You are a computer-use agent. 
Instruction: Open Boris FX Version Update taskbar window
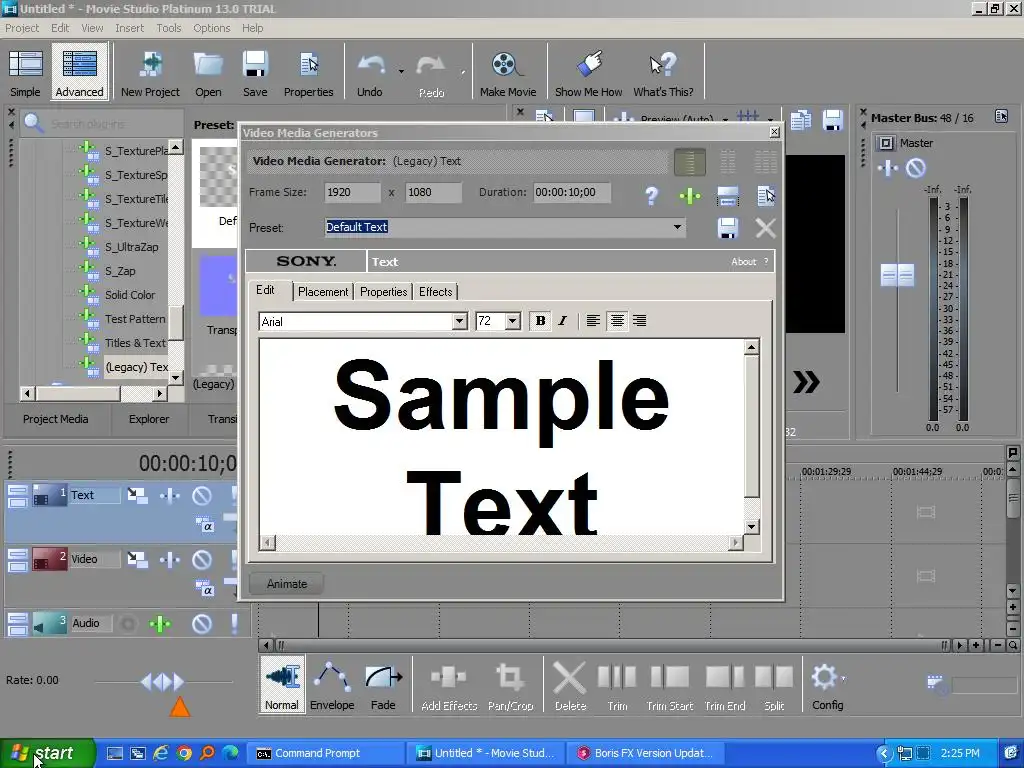(x=646, y=753)
